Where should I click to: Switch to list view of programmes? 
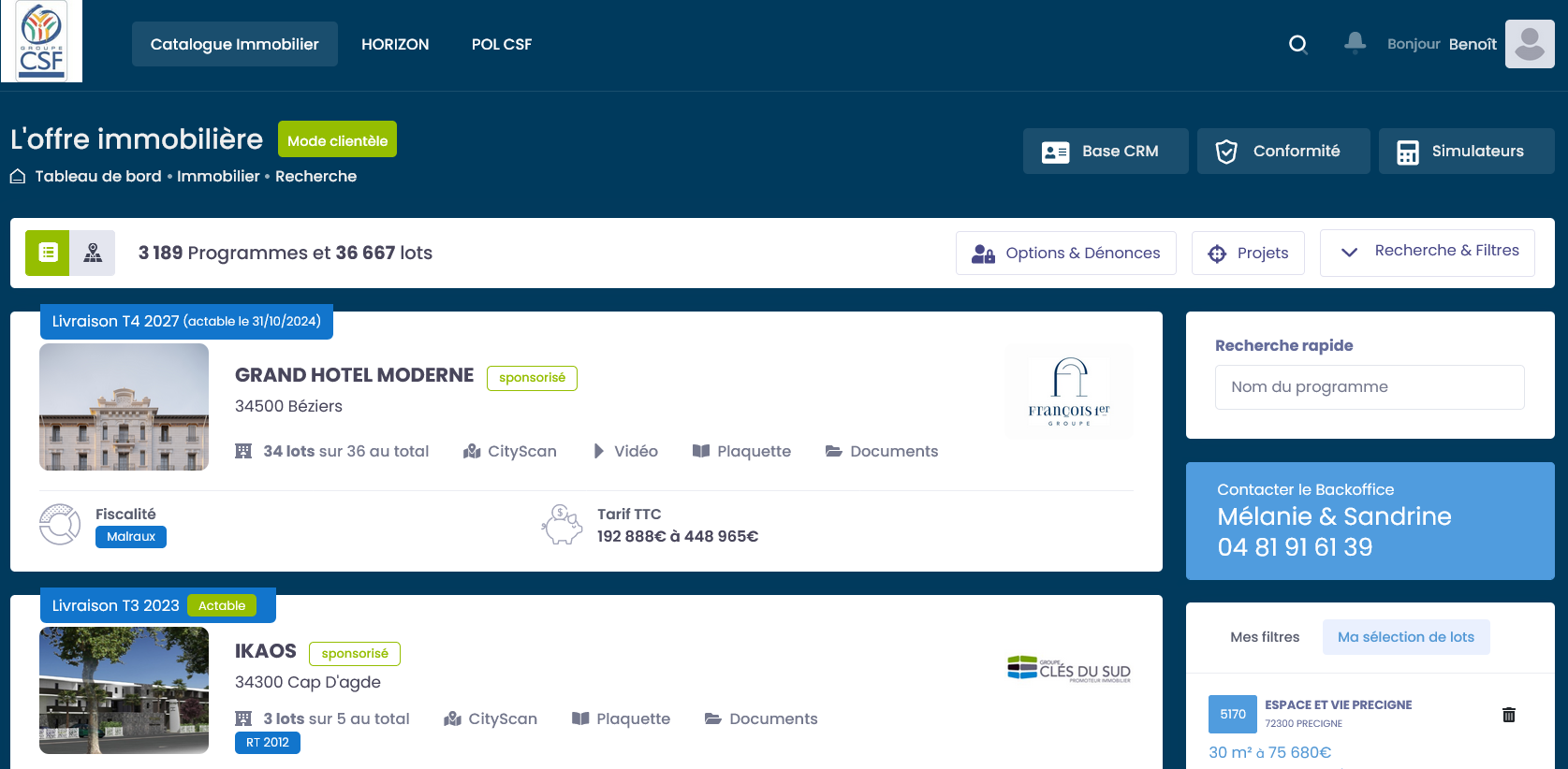point(48,253)
